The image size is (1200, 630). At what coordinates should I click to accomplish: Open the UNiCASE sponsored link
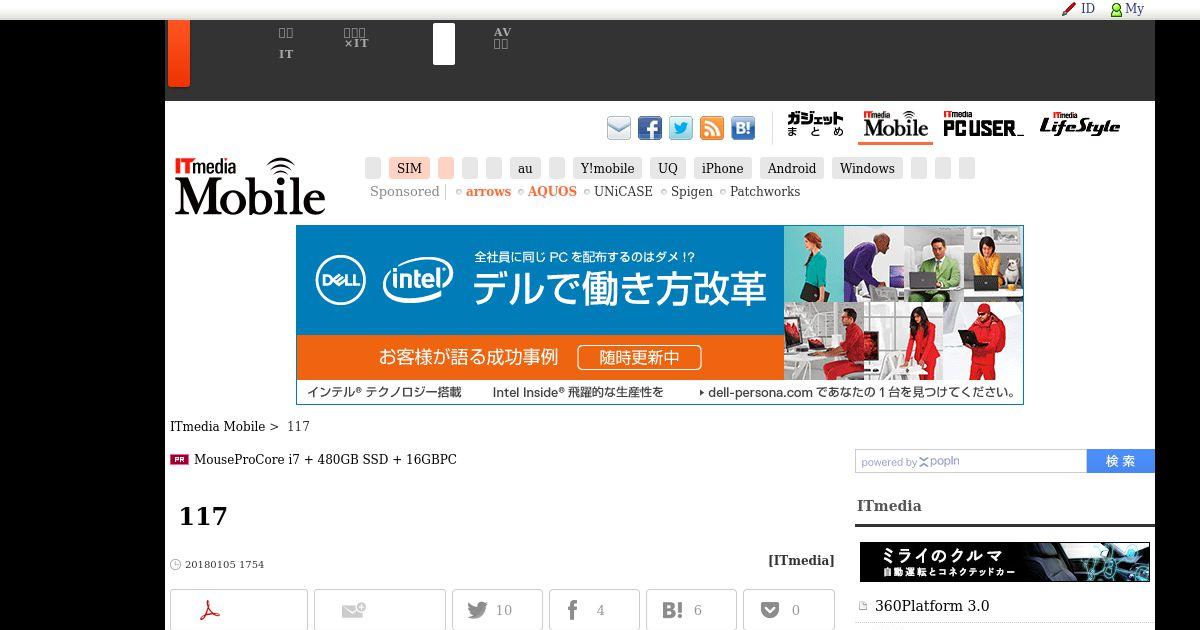(623, 192)
